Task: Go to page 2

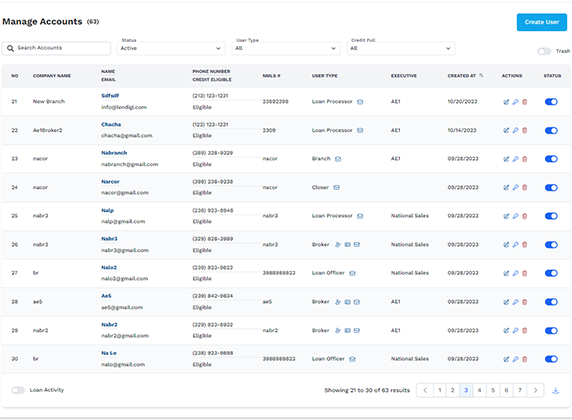Action: point(452,390)
